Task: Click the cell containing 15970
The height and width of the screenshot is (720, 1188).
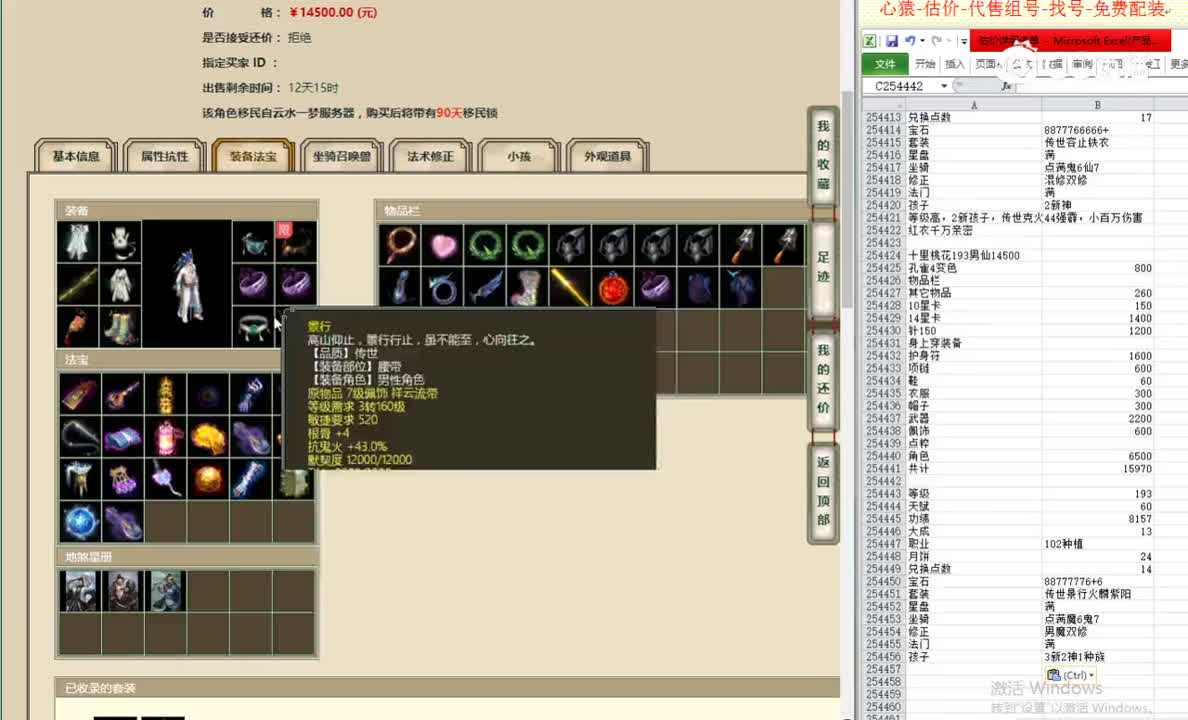Action: point(1098,469)
